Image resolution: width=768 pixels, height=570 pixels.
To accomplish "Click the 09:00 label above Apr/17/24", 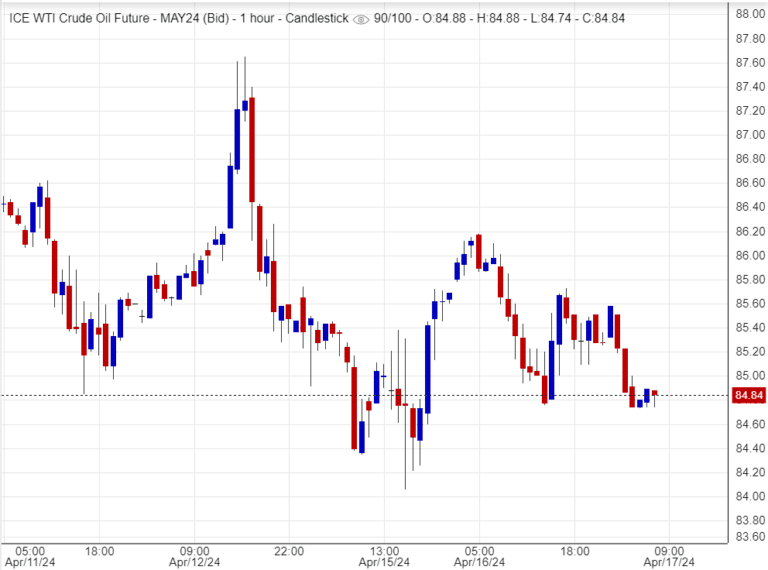I will point(669,550).
